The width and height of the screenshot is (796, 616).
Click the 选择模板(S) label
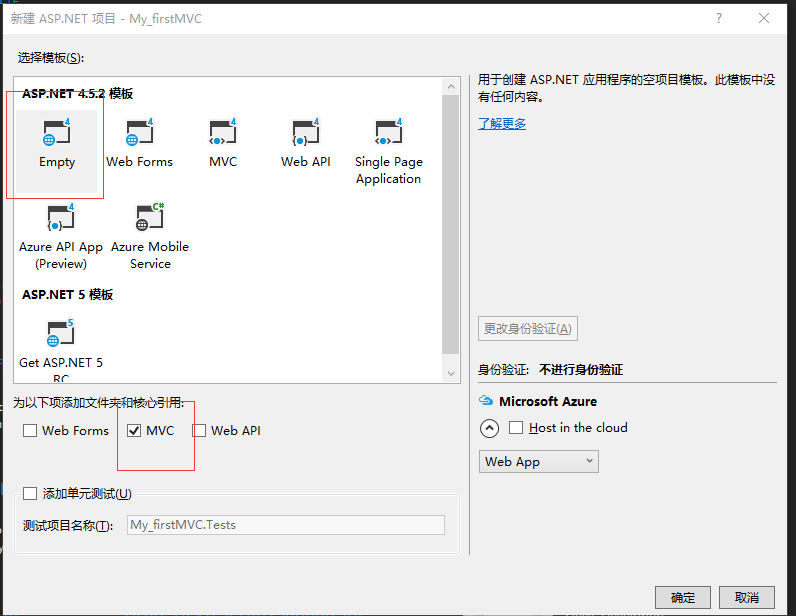[51, 58]
